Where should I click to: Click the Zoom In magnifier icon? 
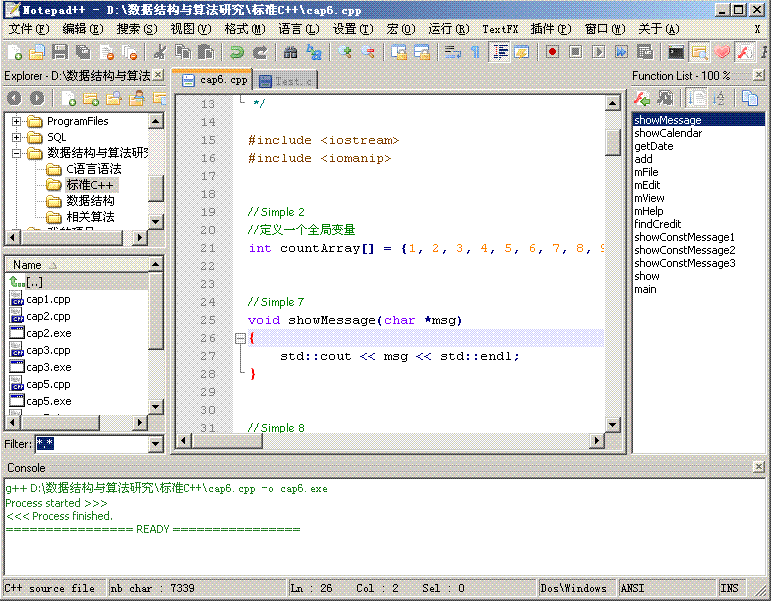[x=345, y=52]
